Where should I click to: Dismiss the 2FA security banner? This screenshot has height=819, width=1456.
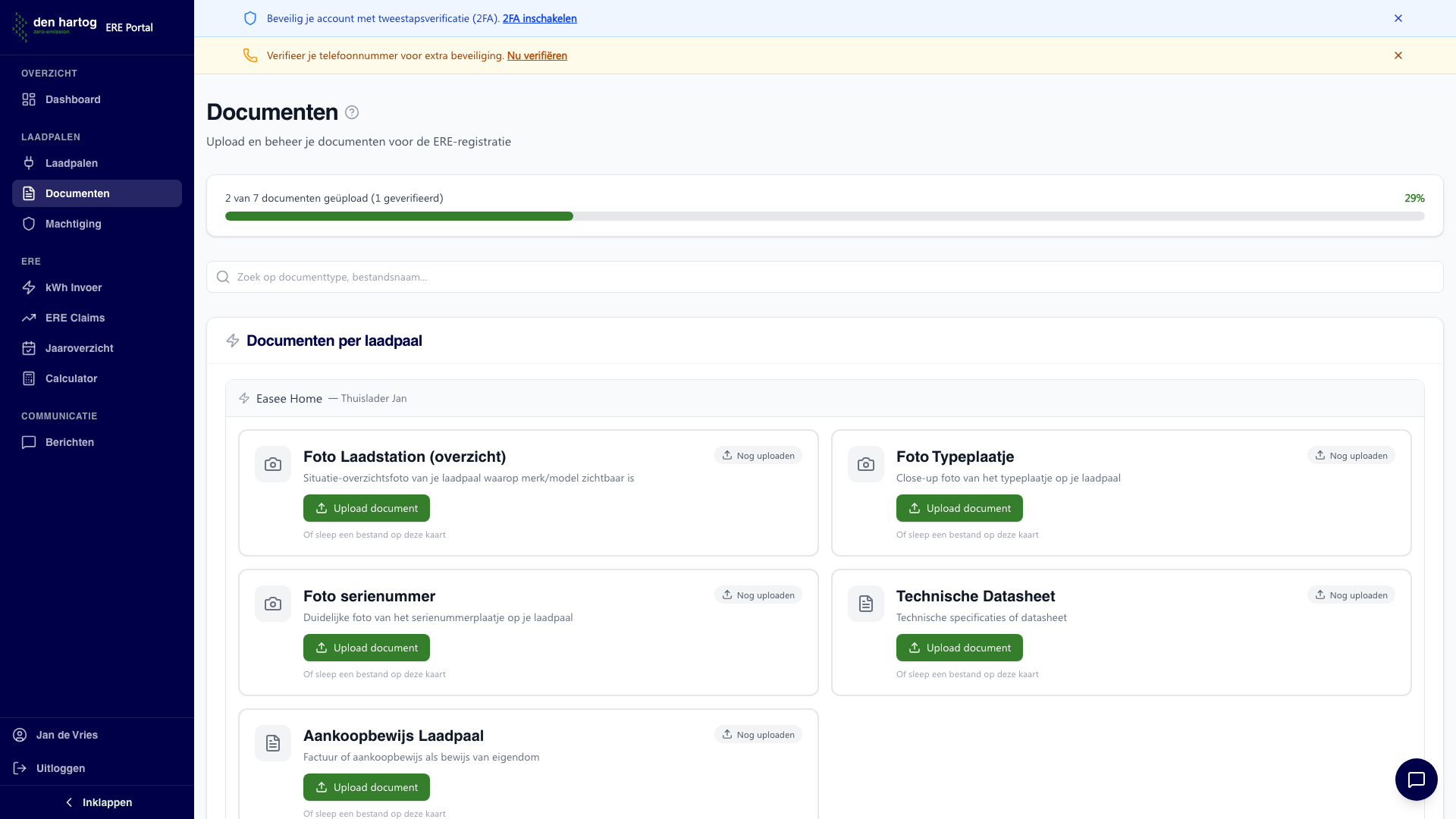(1398, 18)
